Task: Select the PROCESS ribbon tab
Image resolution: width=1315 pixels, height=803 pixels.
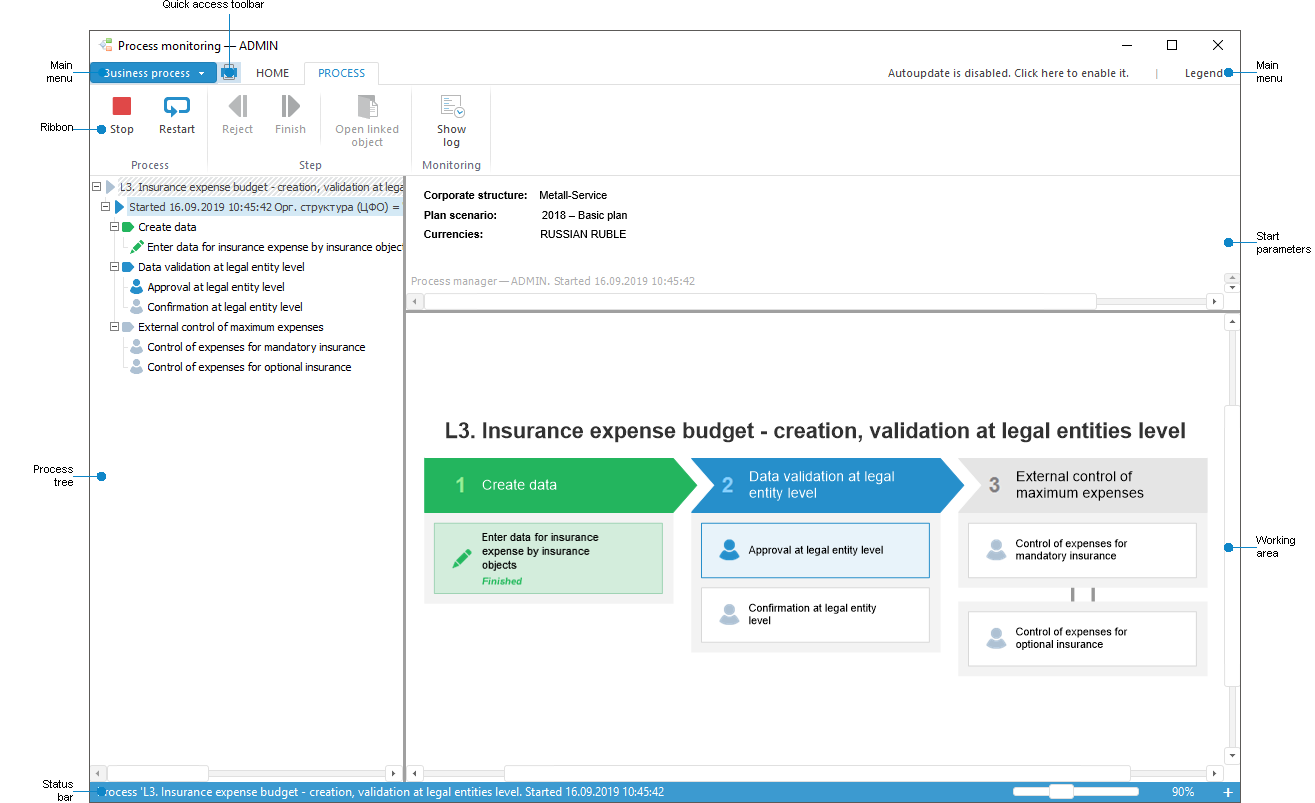Action: click(342, 73)
